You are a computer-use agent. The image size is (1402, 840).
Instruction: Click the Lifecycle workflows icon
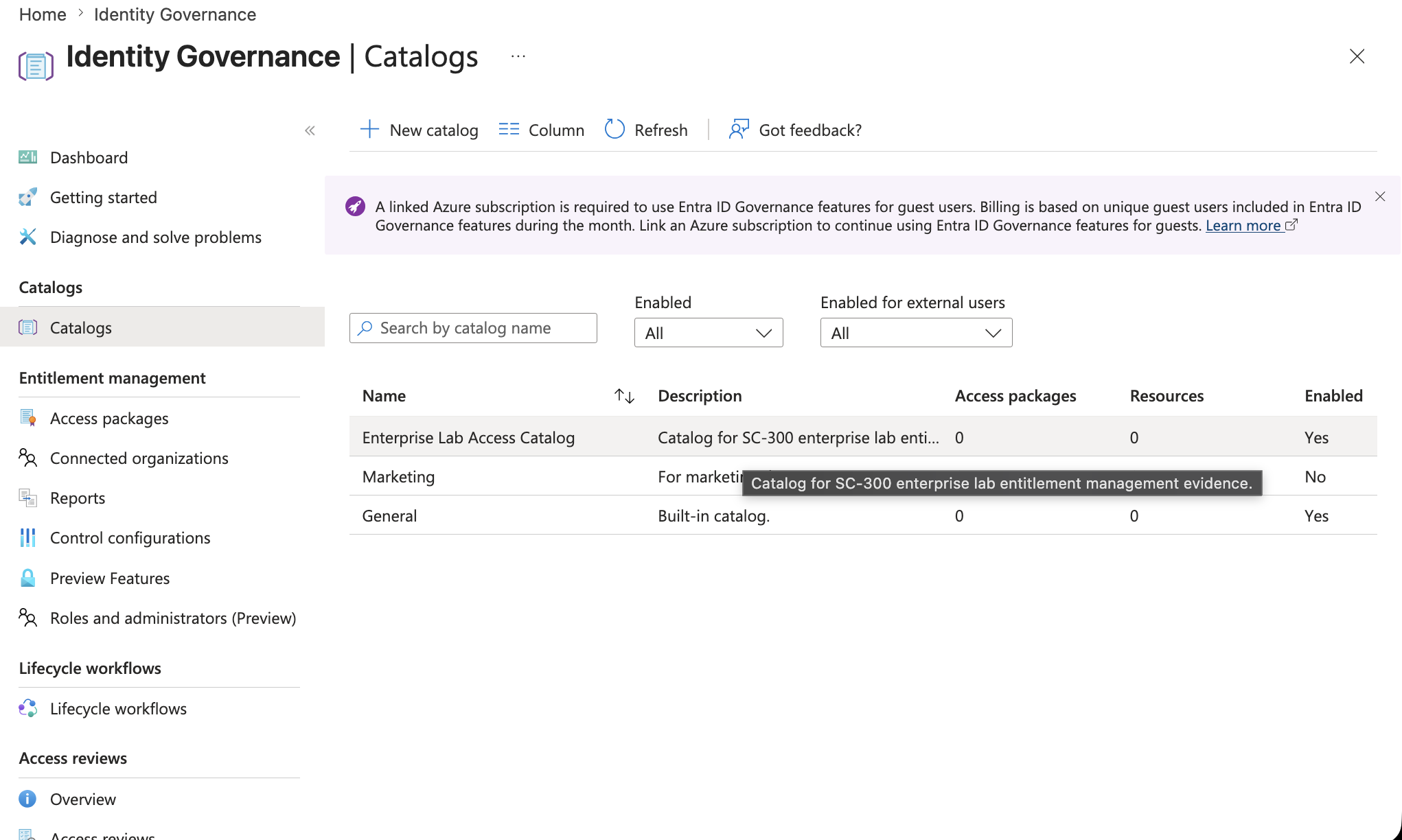27,708
